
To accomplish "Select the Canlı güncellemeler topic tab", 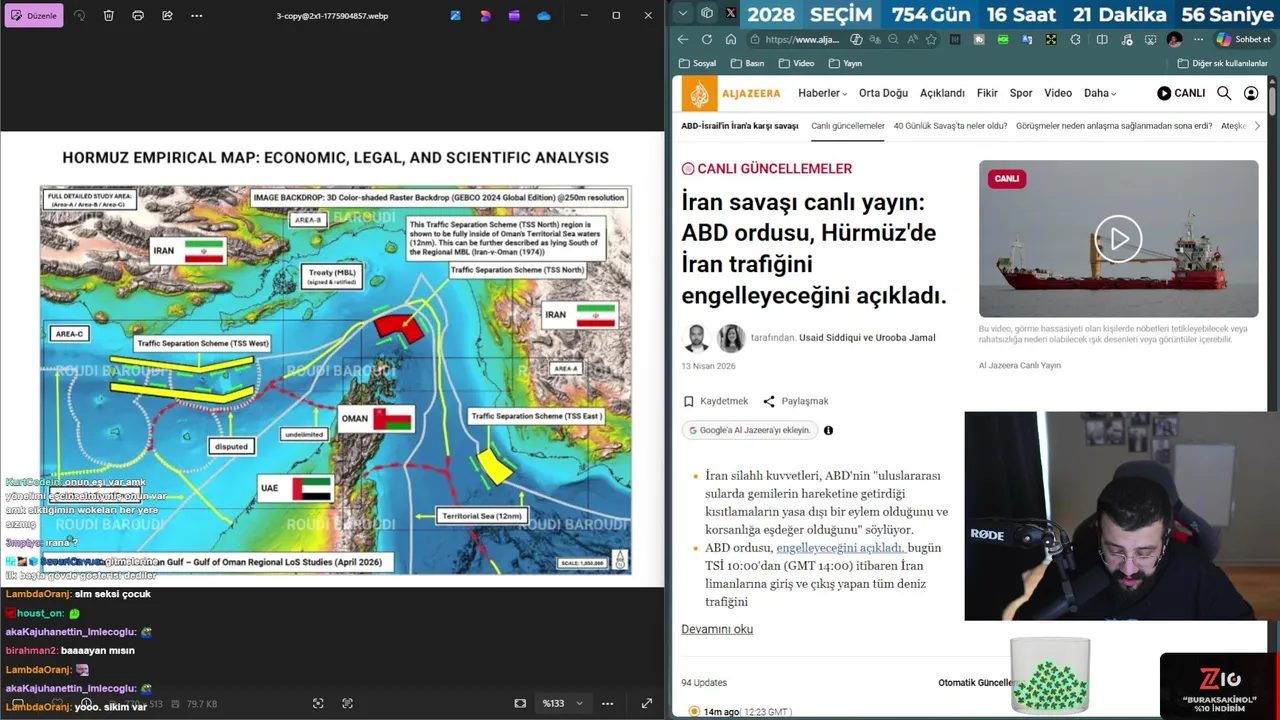I will (x=848, y=126).
